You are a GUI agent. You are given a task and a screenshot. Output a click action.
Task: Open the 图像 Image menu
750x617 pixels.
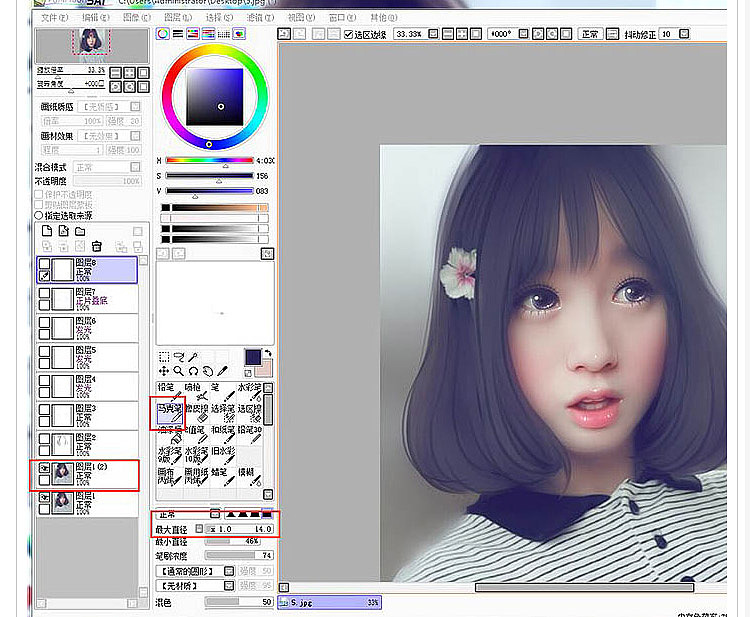[x=136, y=17]
